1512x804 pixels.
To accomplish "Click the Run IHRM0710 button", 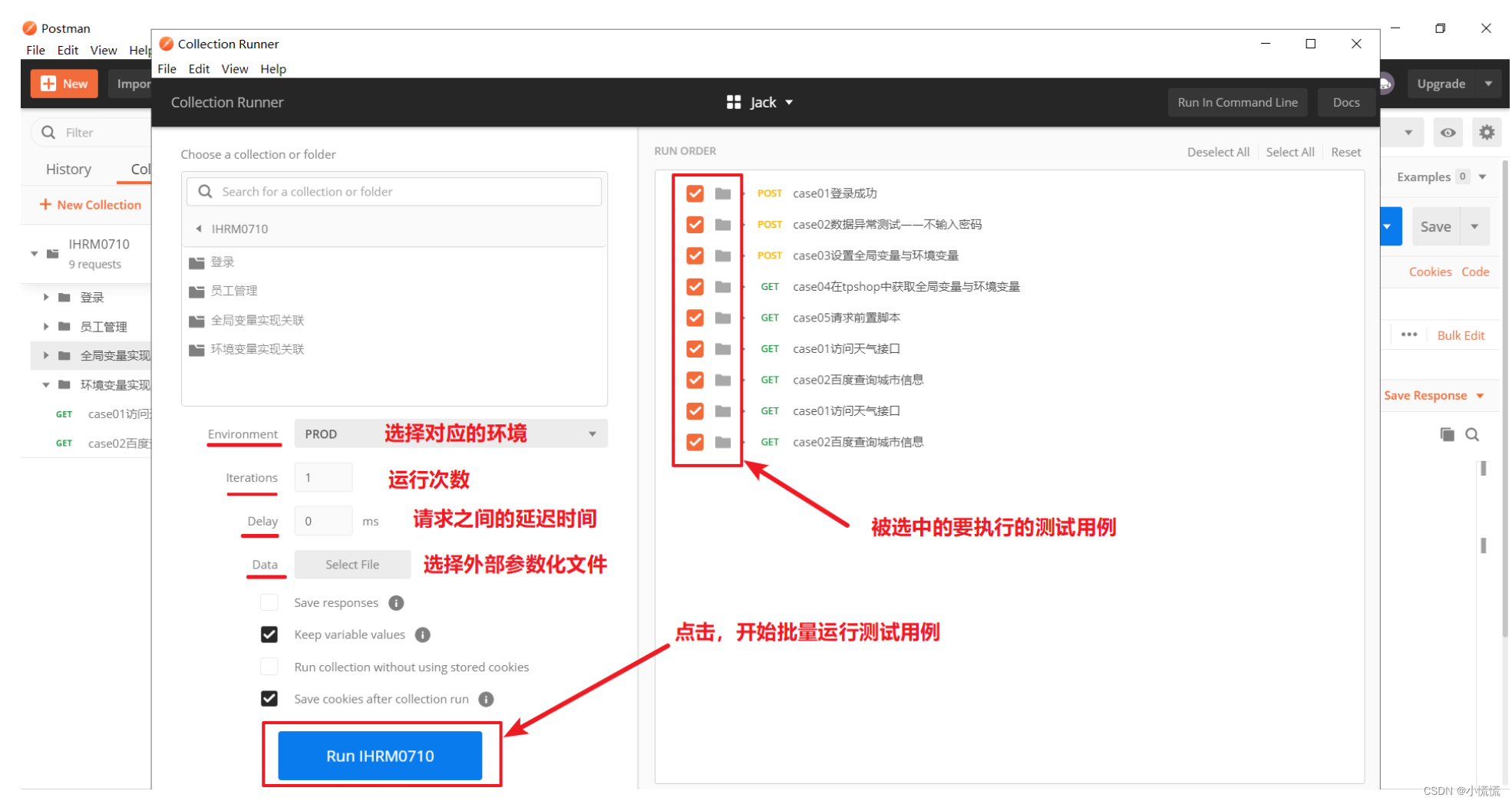I will click(x=380, y=756).
